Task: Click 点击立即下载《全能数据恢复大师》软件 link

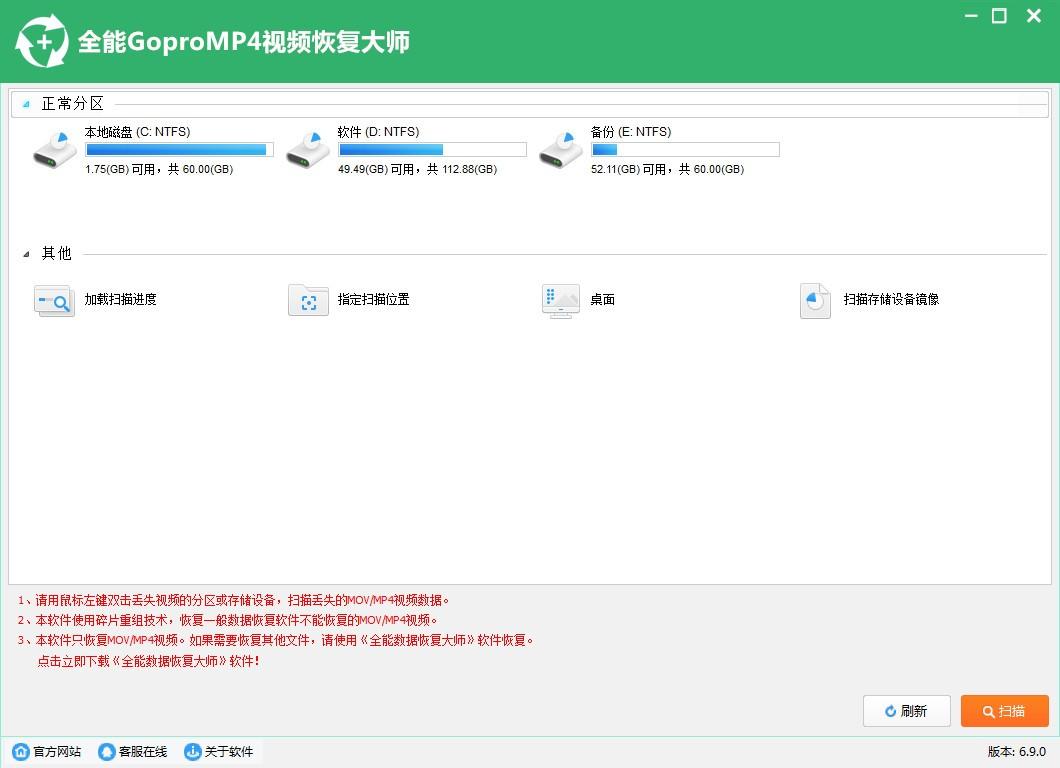Action: (x=148, y=661)
